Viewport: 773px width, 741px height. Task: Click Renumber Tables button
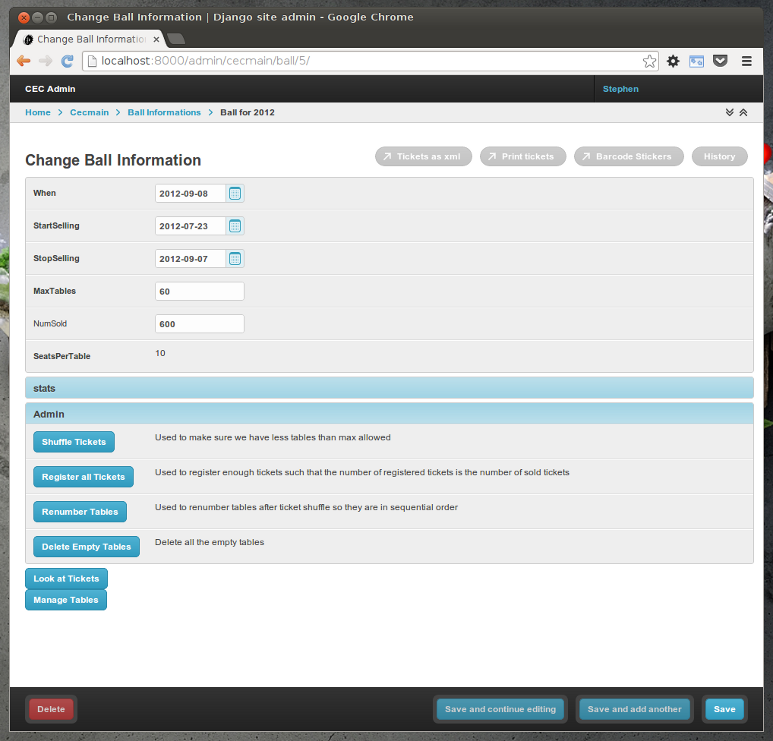[x=80, y=512]
